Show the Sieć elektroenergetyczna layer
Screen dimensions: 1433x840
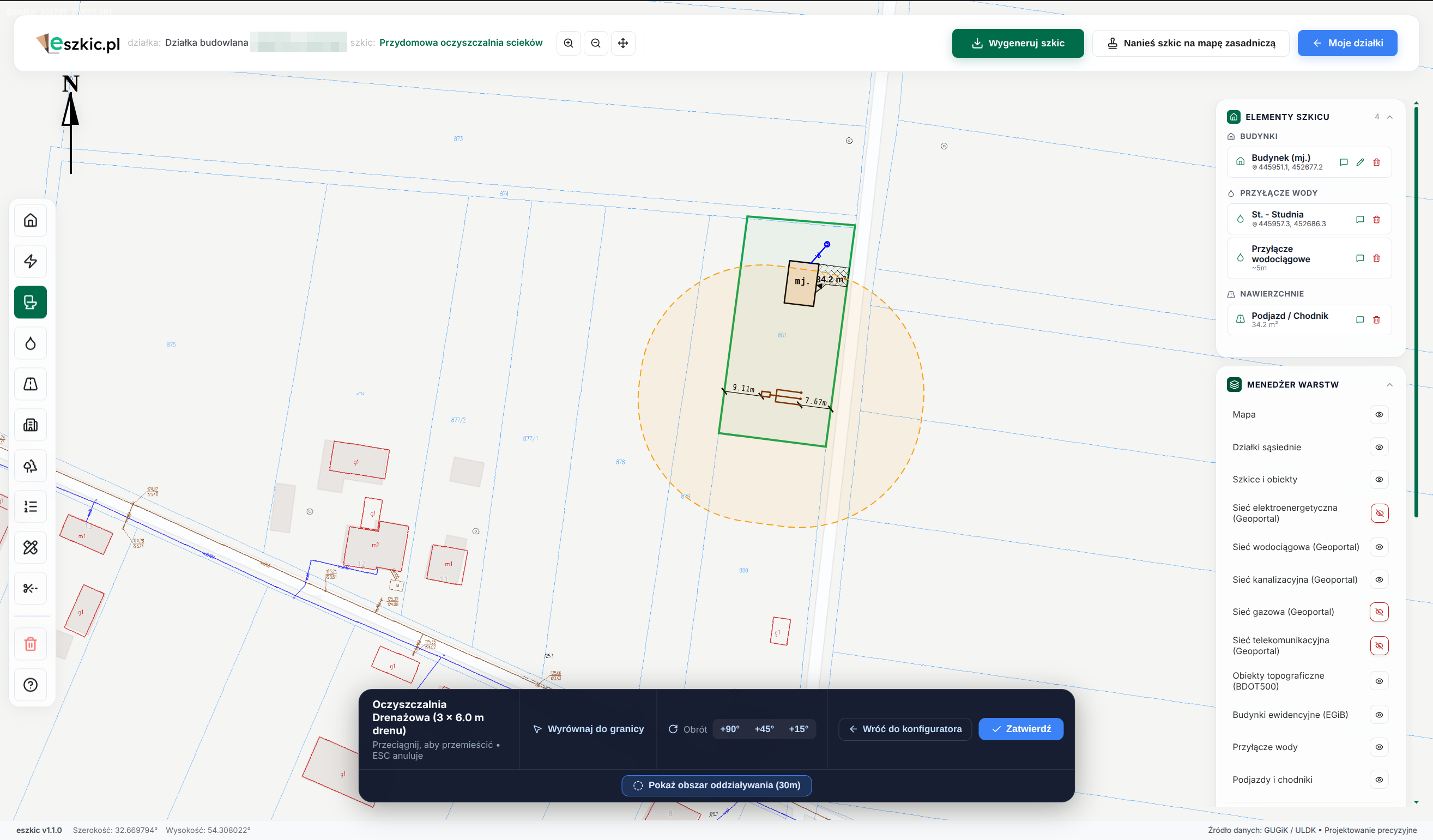1379,513
